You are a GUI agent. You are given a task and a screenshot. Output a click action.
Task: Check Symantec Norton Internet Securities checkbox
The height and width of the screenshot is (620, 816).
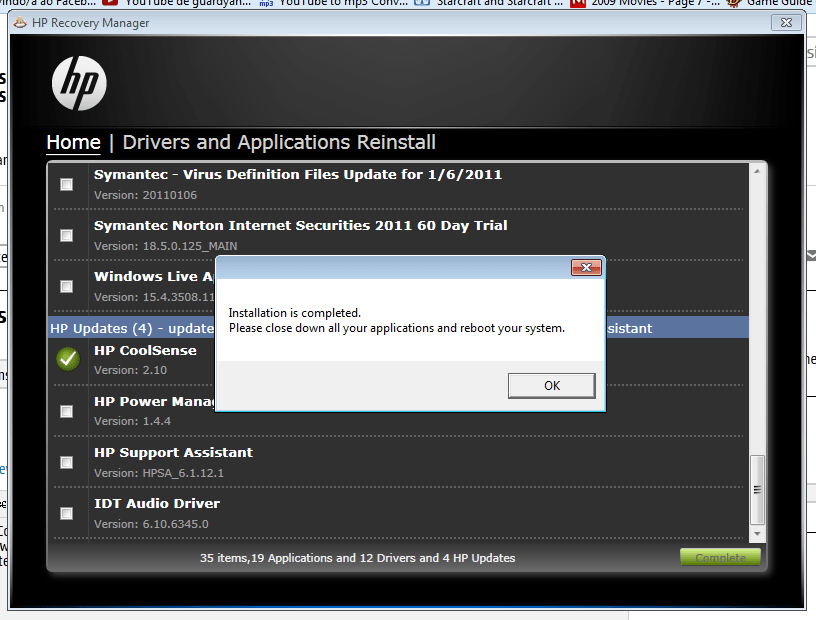[x=67, y=235]
